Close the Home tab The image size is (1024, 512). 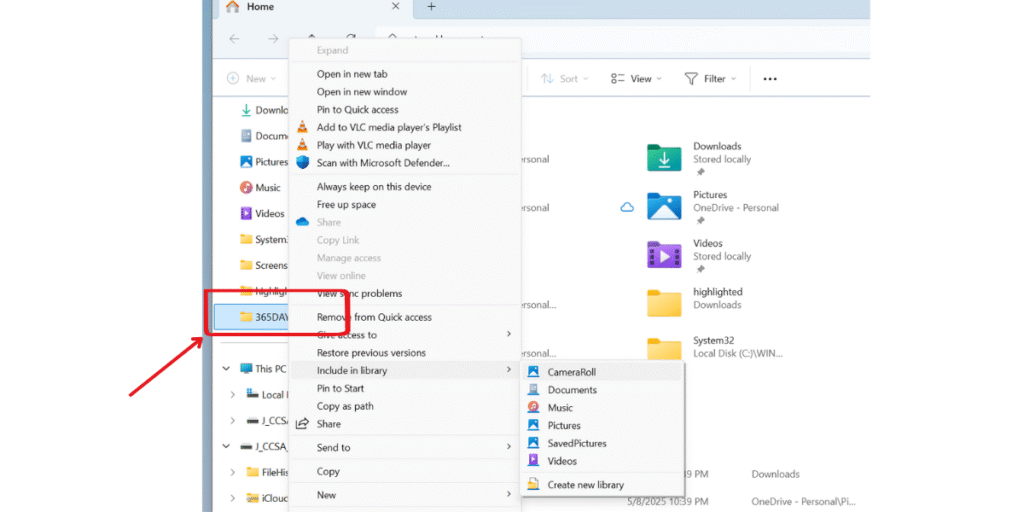(x=395, y=7)
